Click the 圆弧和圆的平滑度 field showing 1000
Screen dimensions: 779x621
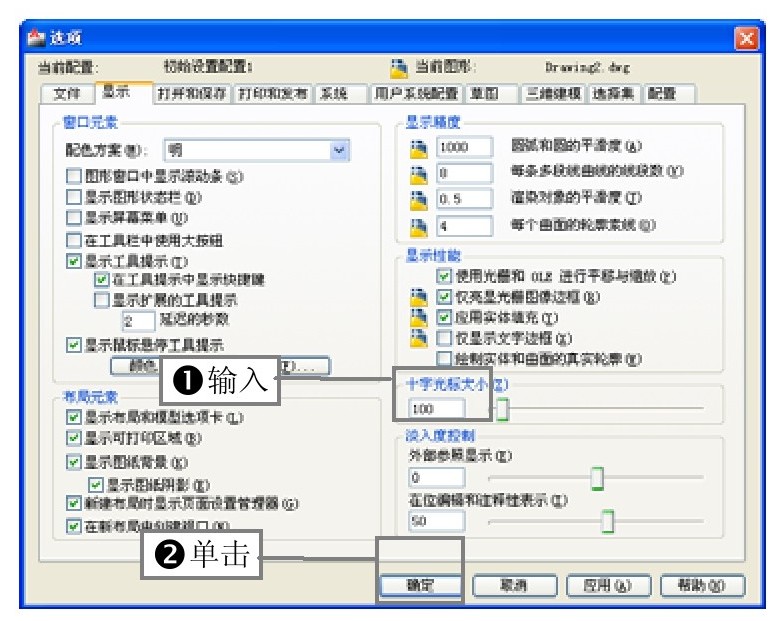(x=465, y=147)
